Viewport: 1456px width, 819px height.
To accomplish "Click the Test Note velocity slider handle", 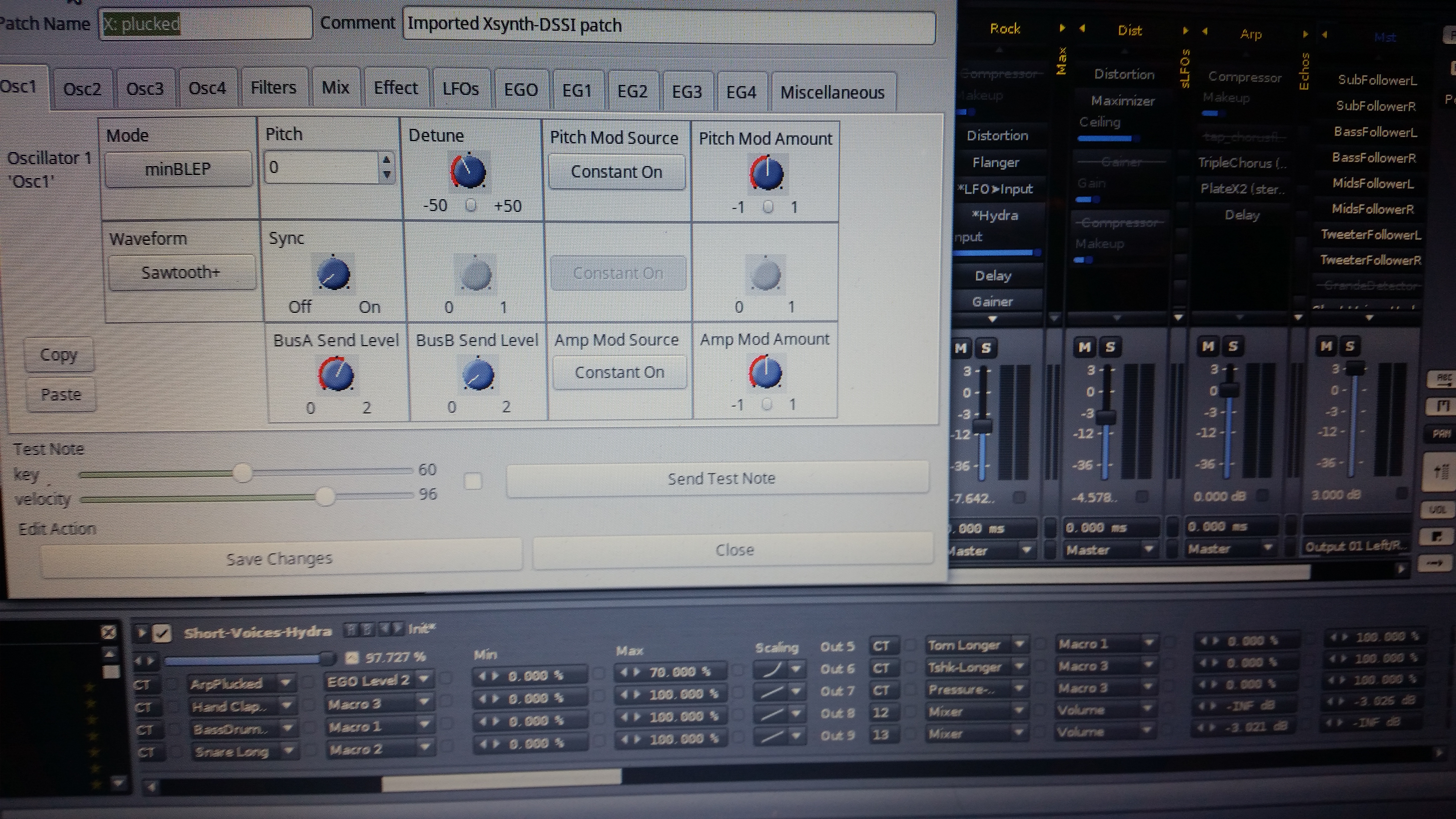I will (325, 497).
